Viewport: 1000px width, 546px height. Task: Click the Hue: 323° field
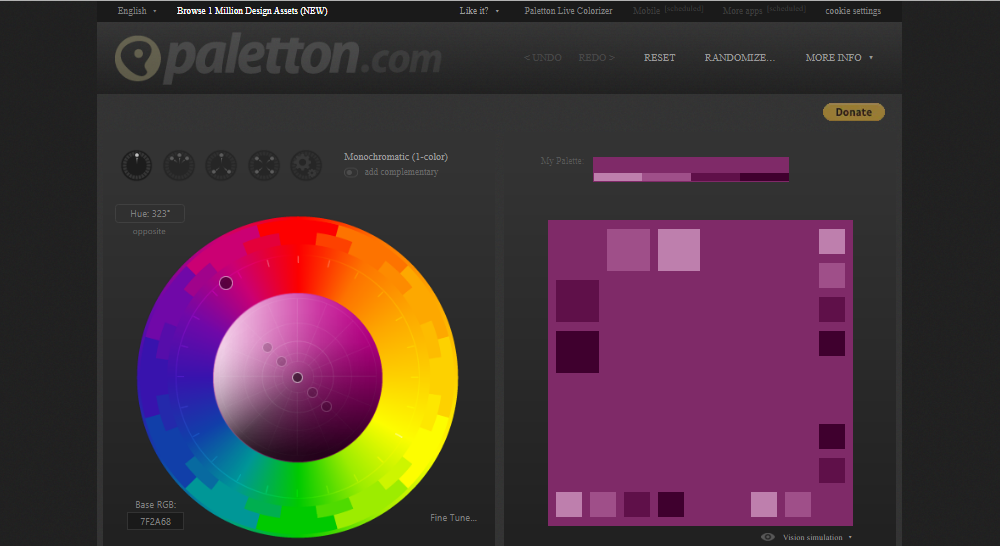[x=150, y=214]
